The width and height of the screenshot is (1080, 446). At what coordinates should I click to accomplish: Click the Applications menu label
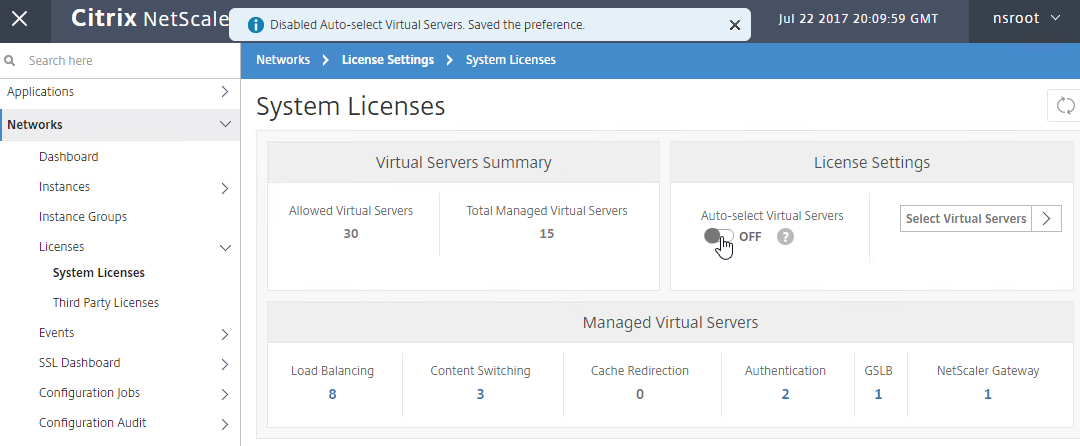(41, 92)
